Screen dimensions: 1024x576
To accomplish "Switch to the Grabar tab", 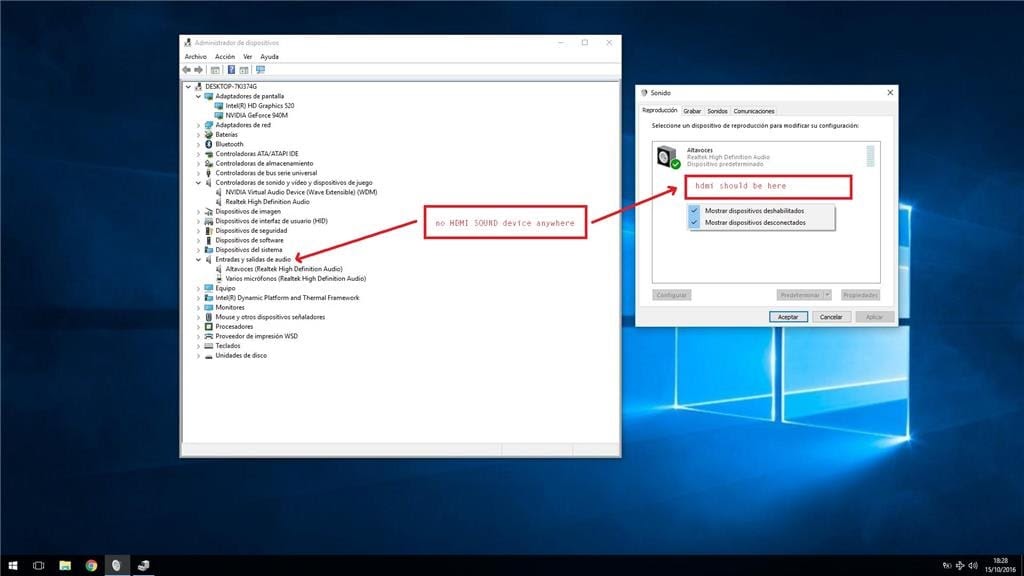I will [x=692, y=111].
